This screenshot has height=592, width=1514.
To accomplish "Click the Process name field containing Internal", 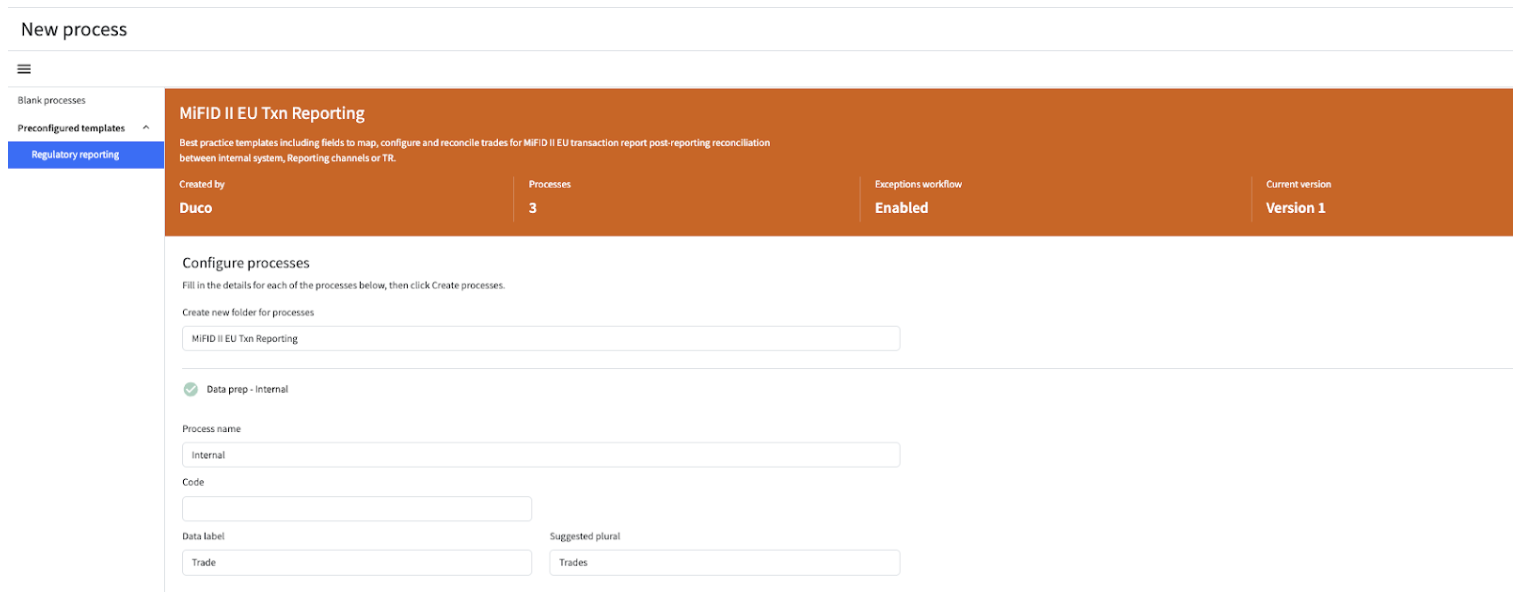I will (x=541, y=455).
